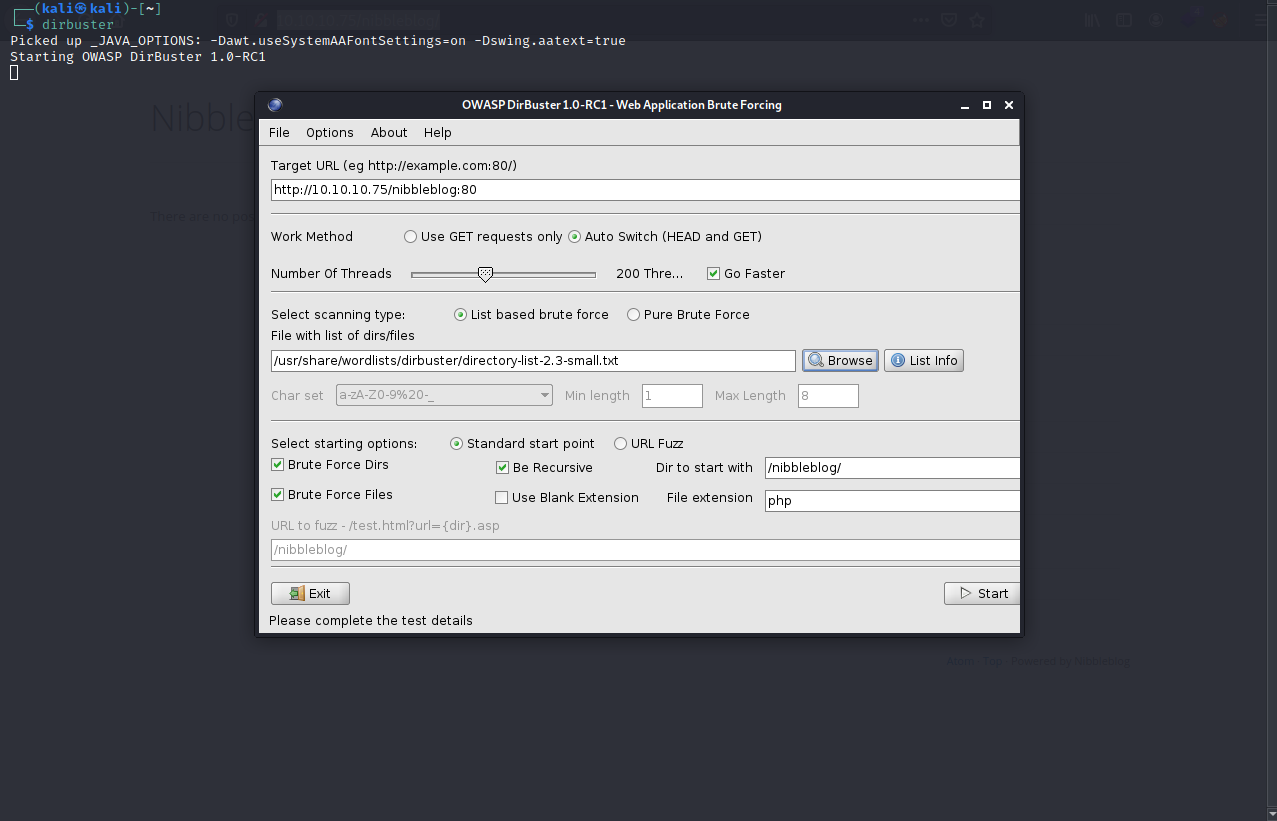Click the '200 Thre...' thread count label
The image size is (1277, 821).
coord(650,274)
